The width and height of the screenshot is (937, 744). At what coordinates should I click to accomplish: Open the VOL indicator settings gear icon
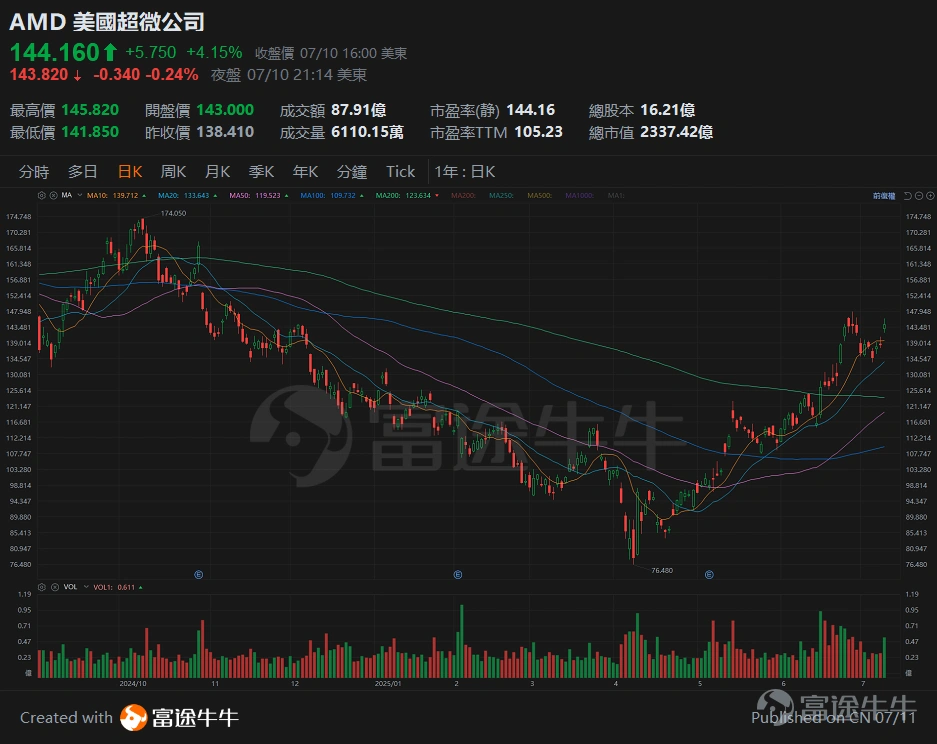(41, 587)
